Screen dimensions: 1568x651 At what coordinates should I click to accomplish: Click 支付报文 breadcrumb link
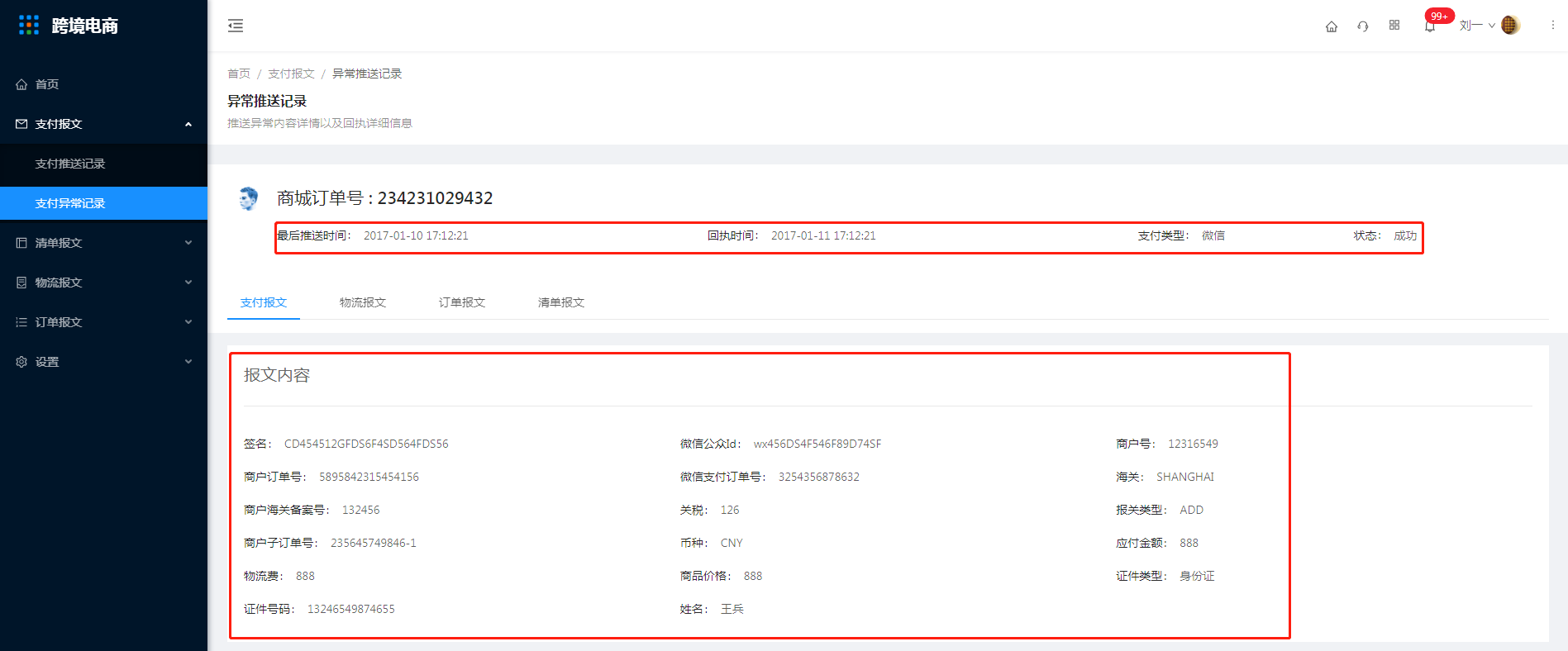click(x=291, y=74)
